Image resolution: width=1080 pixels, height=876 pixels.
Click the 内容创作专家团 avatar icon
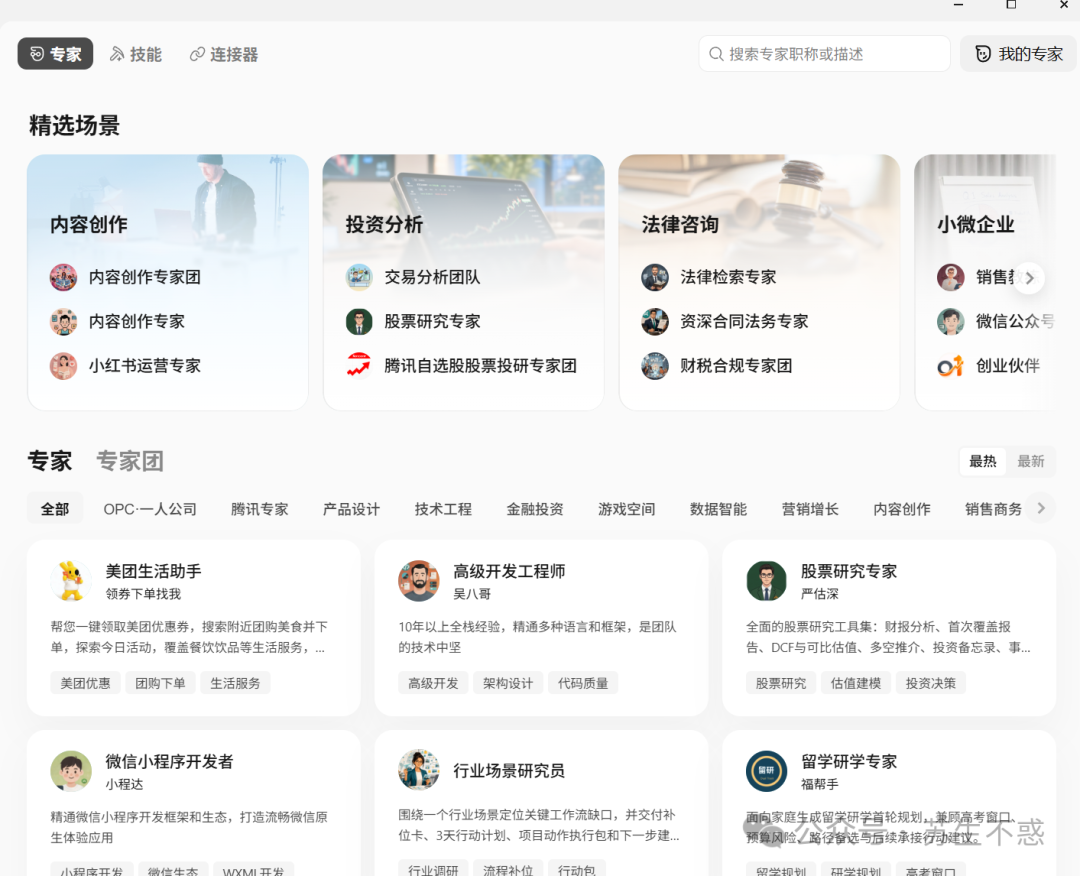[63, 278]
